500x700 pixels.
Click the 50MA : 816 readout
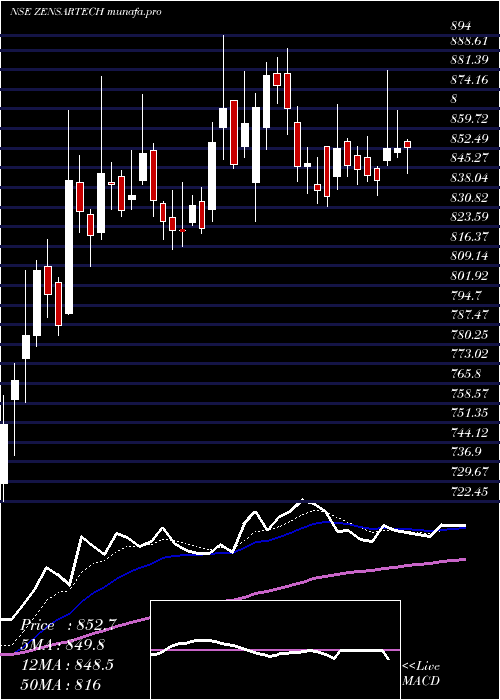pyautogui.click(x=60, y=684)
